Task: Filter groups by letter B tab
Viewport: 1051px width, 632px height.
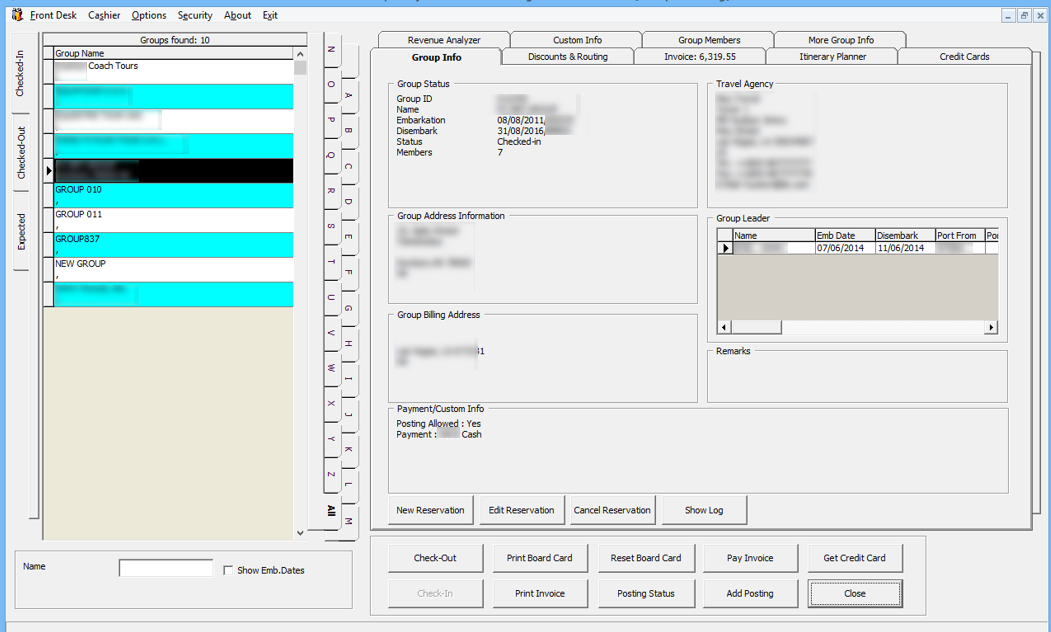Action: [349, 131]
